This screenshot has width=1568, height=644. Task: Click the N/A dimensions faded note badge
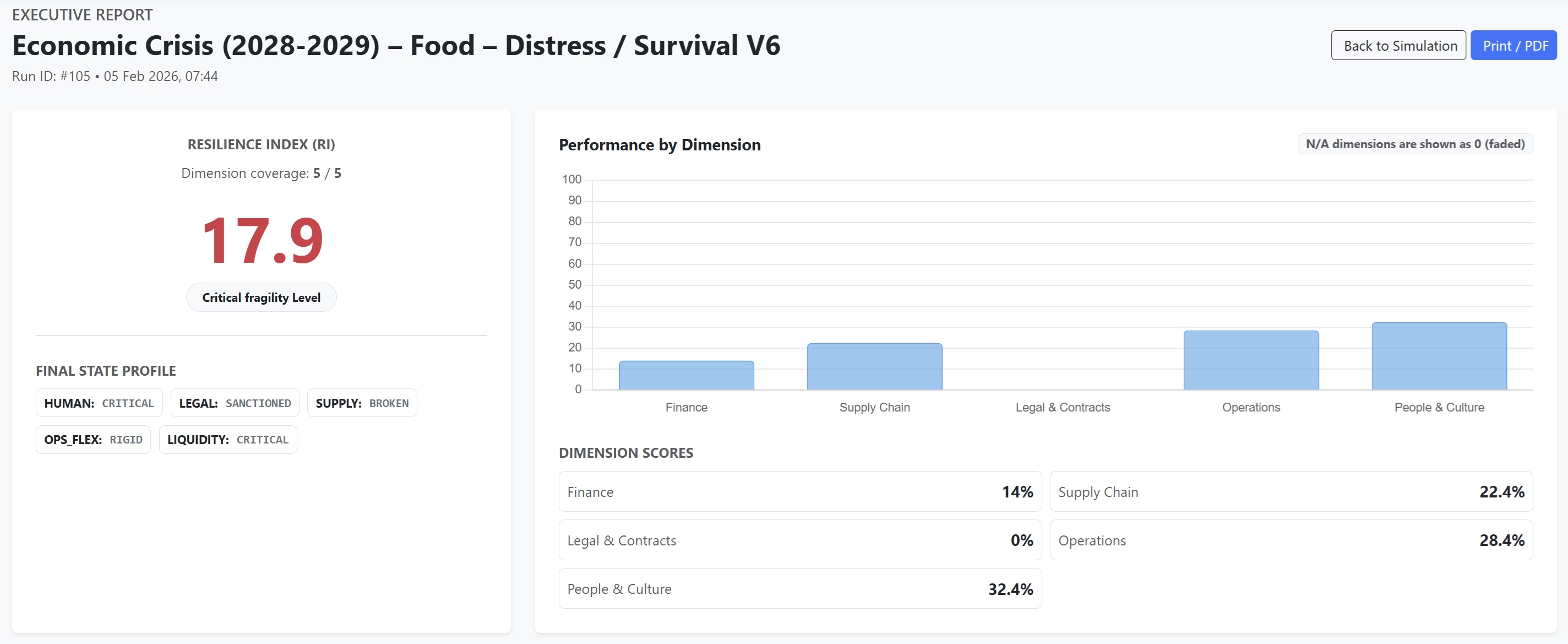(x=1414, y=144)
